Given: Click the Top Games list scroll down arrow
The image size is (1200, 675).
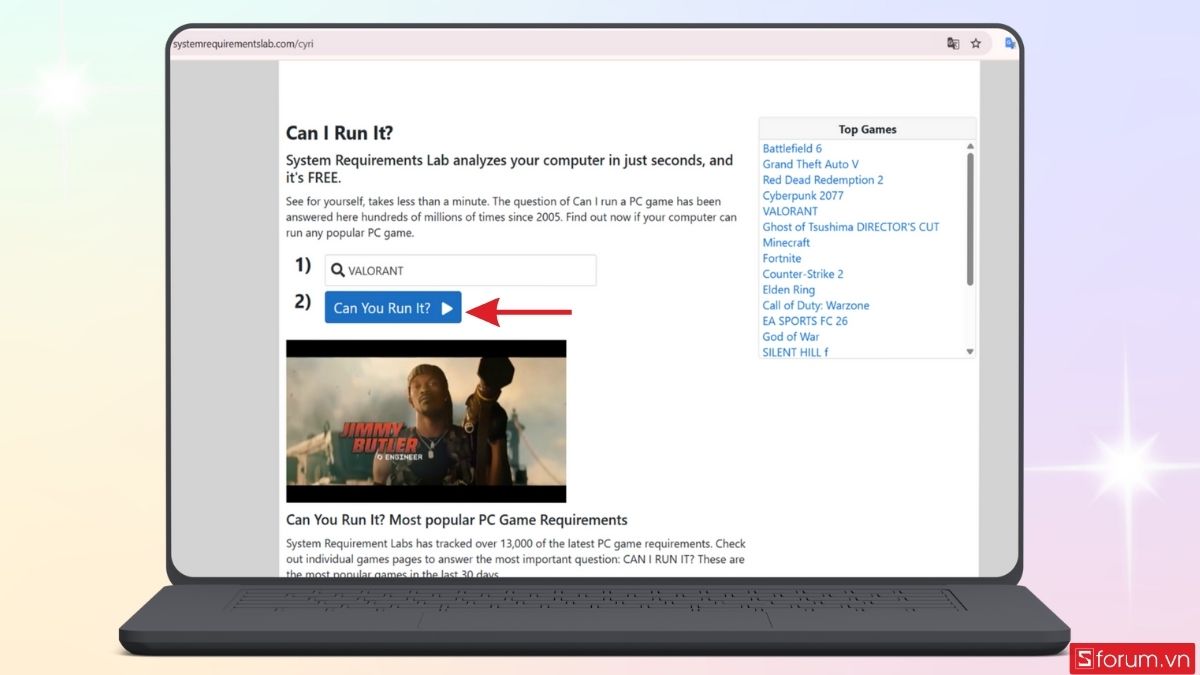Looking at the screenshot, I should coord(970,352).
